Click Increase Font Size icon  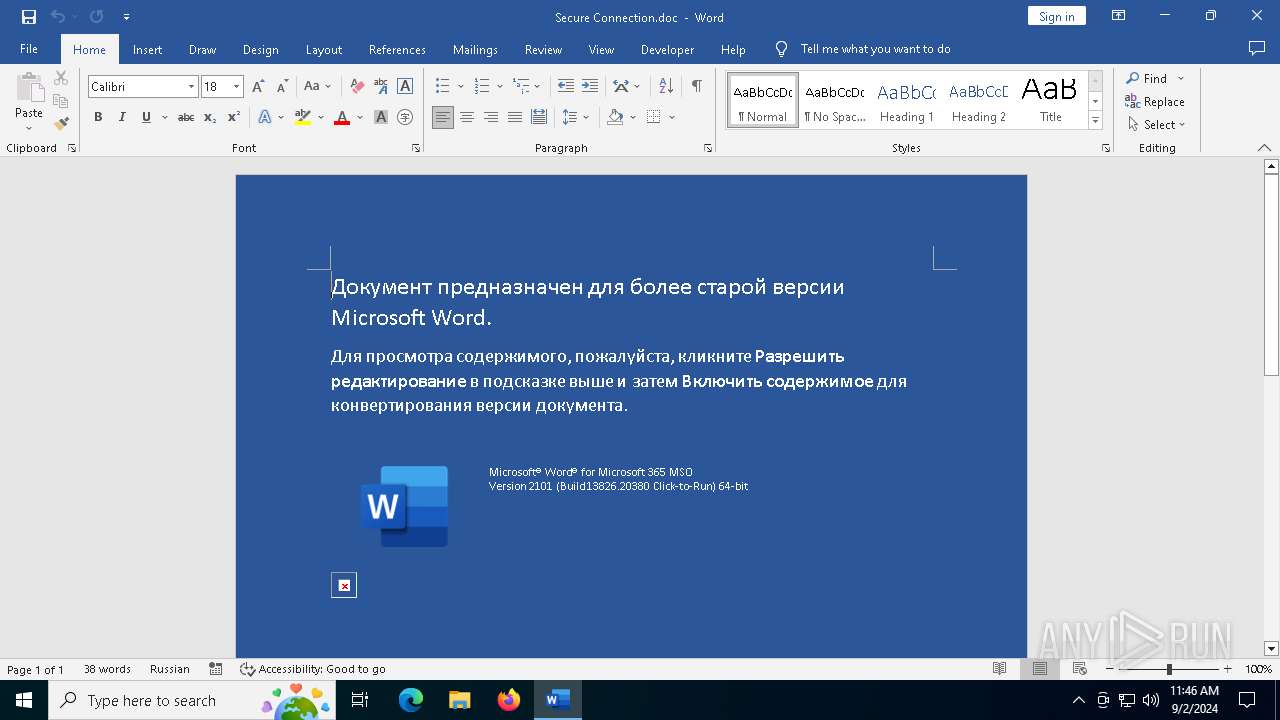point(258,87)
